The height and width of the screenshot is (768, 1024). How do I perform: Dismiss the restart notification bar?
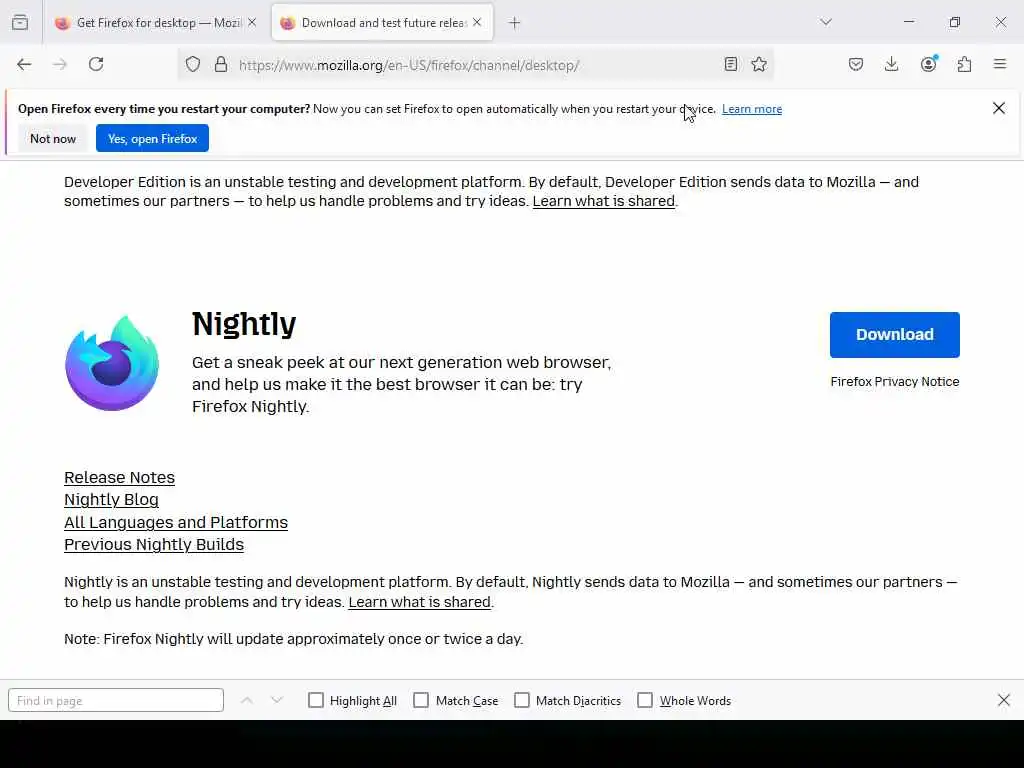(x=999, y=108)
